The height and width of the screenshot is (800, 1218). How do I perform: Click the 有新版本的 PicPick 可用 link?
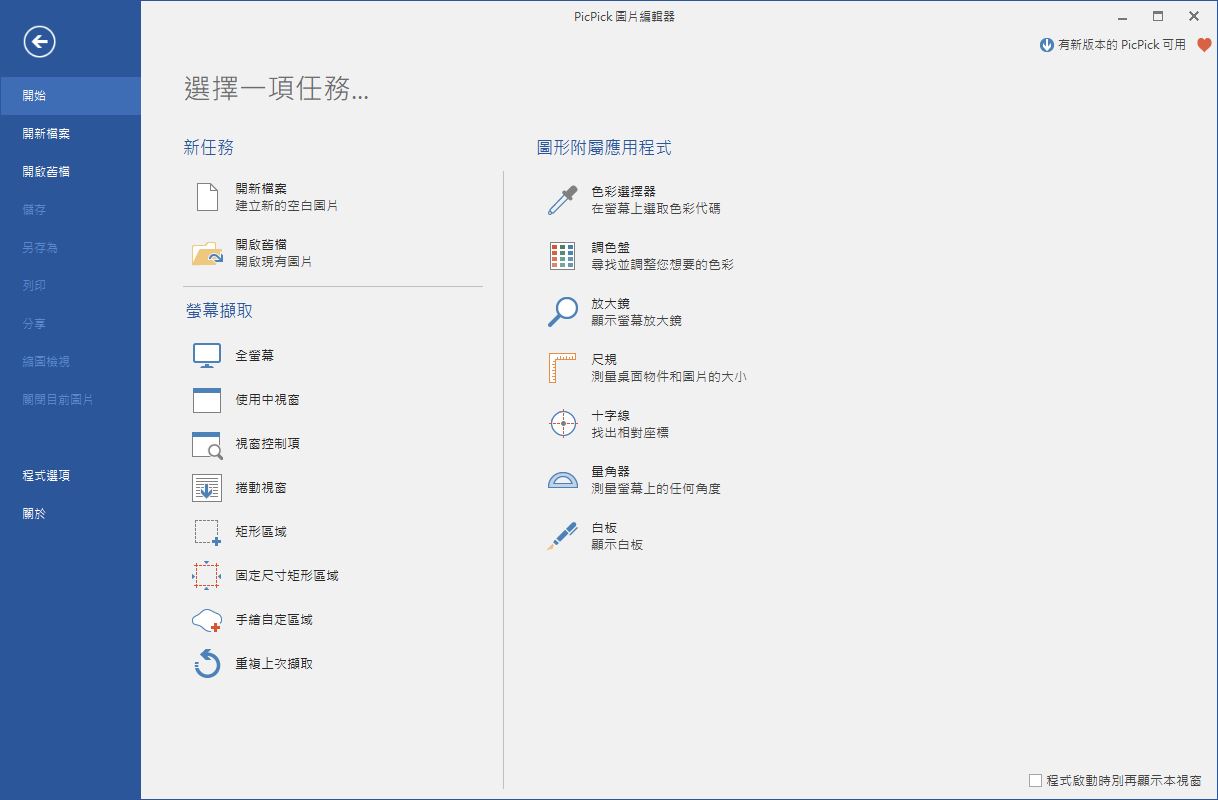[x=1122, y=45]
